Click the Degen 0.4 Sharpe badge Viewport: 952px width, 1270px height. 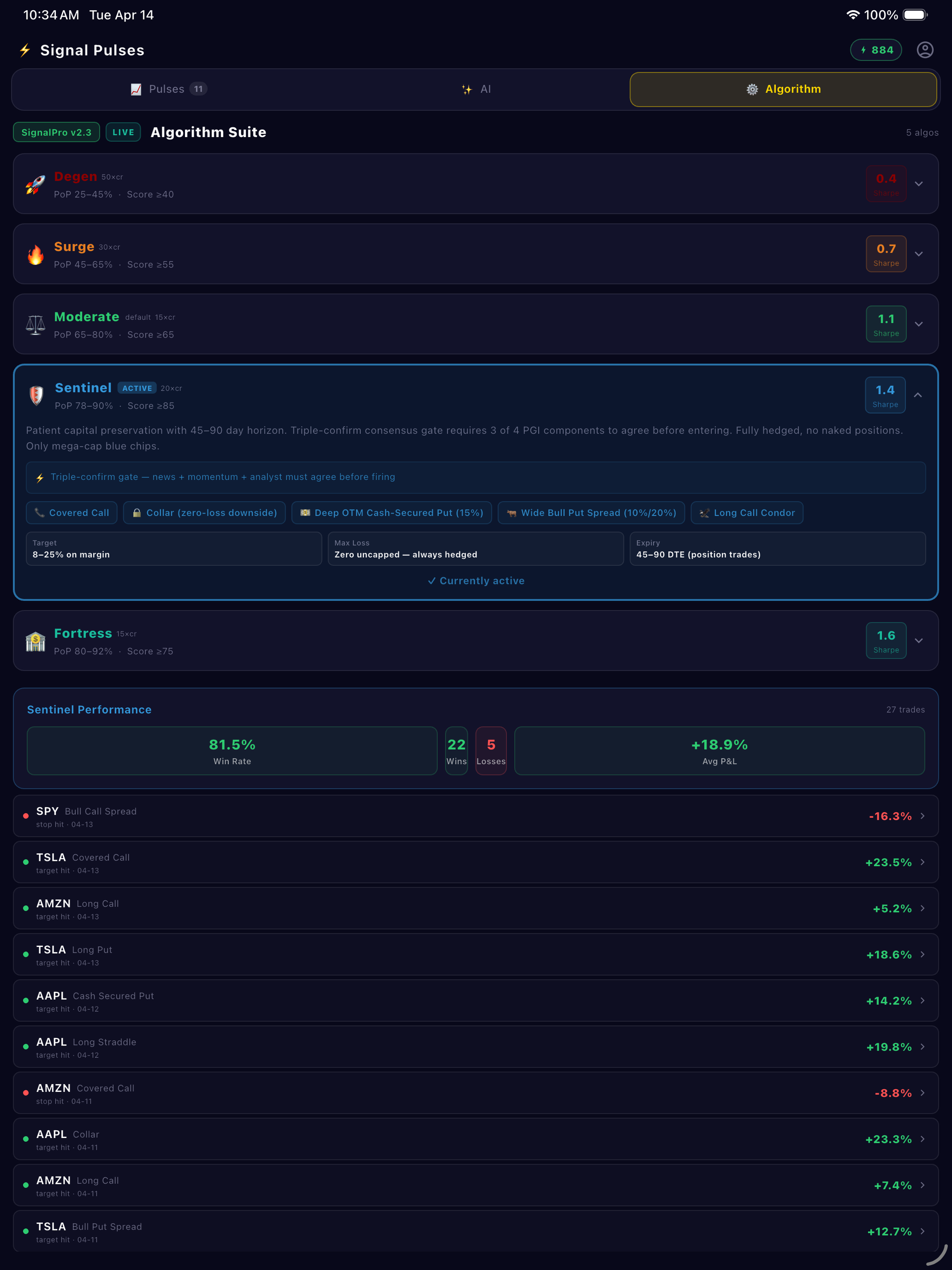pyautogui.click(x=886, y=184)
